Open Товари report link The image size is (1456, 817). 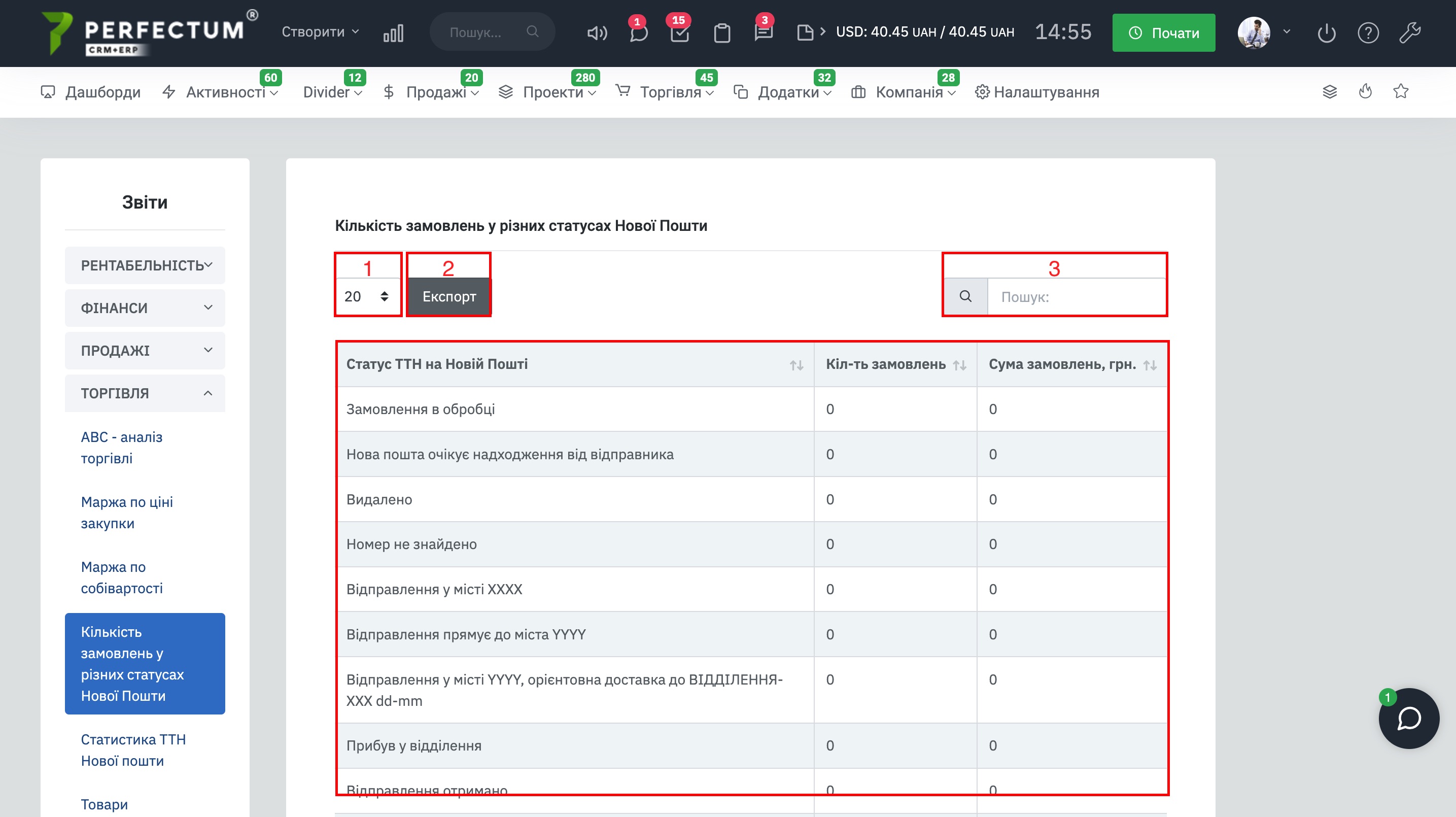pos(104,804)
